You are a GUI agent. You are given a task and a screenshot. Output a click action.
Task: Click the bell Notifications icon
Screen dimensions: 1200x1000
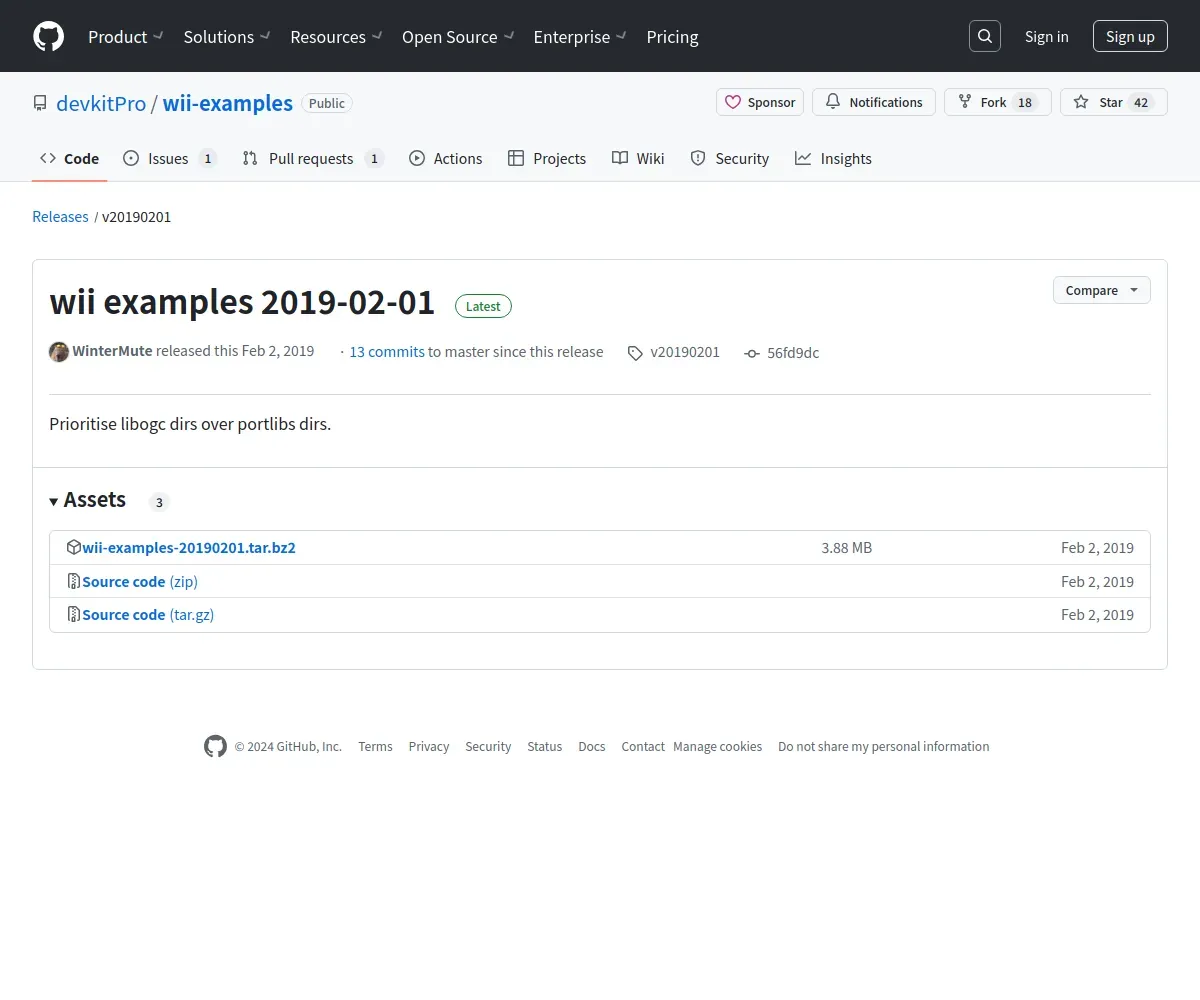(833, 102)
